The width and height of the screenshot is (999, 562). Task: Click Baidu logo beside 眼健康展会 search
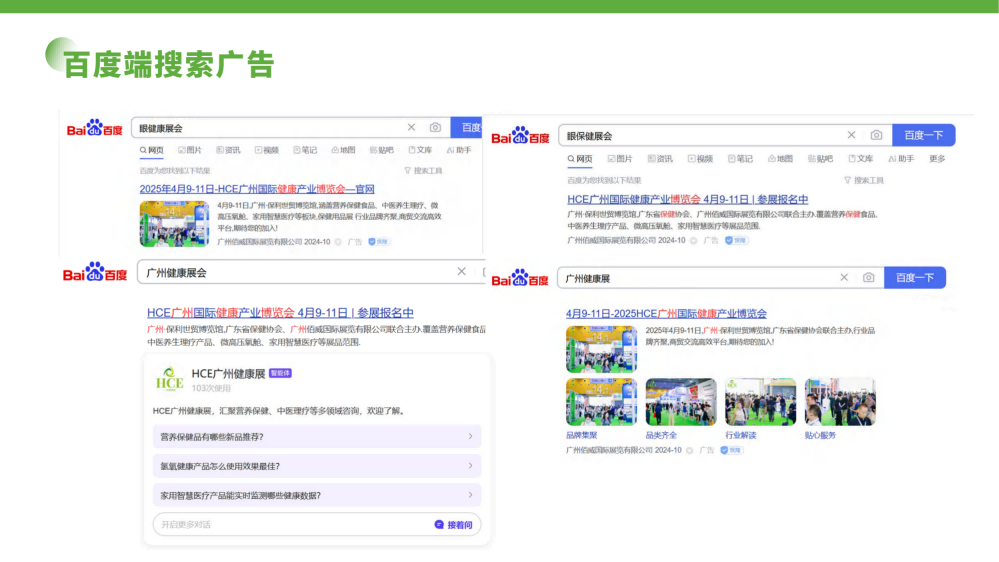click(94, 128)
